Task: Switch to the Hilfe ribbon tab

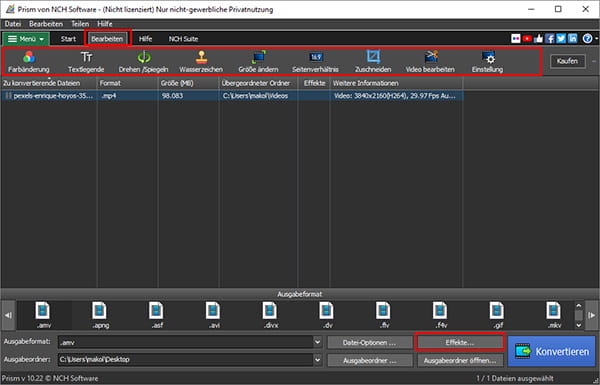Action: (145, 39)
